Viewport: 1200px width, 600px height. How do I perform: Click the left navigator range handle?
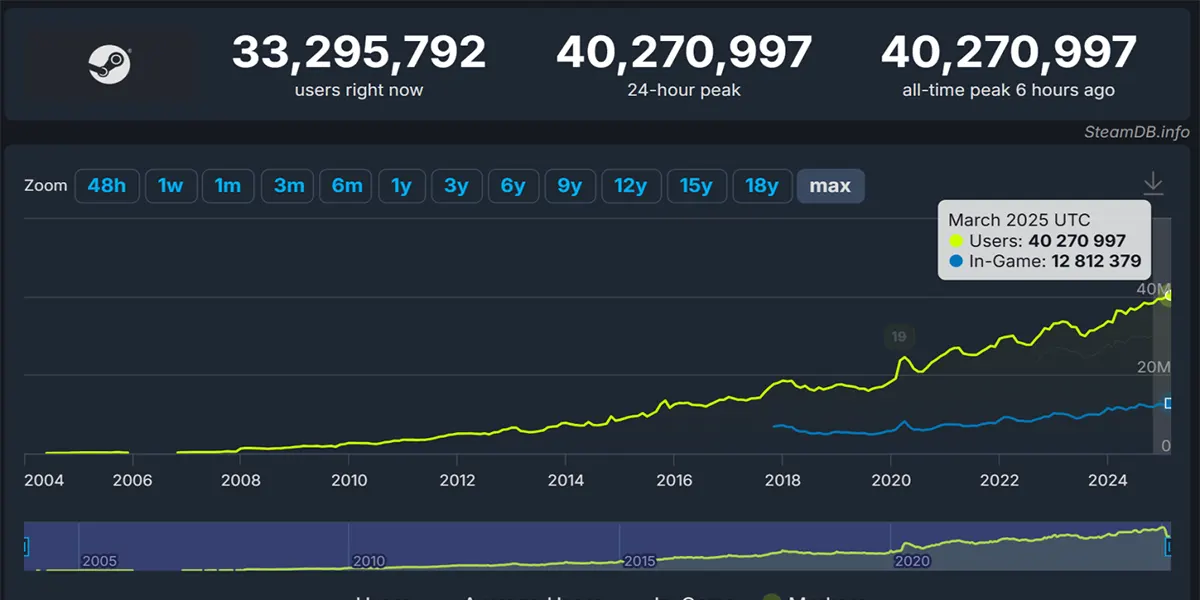tap(25, 546)
